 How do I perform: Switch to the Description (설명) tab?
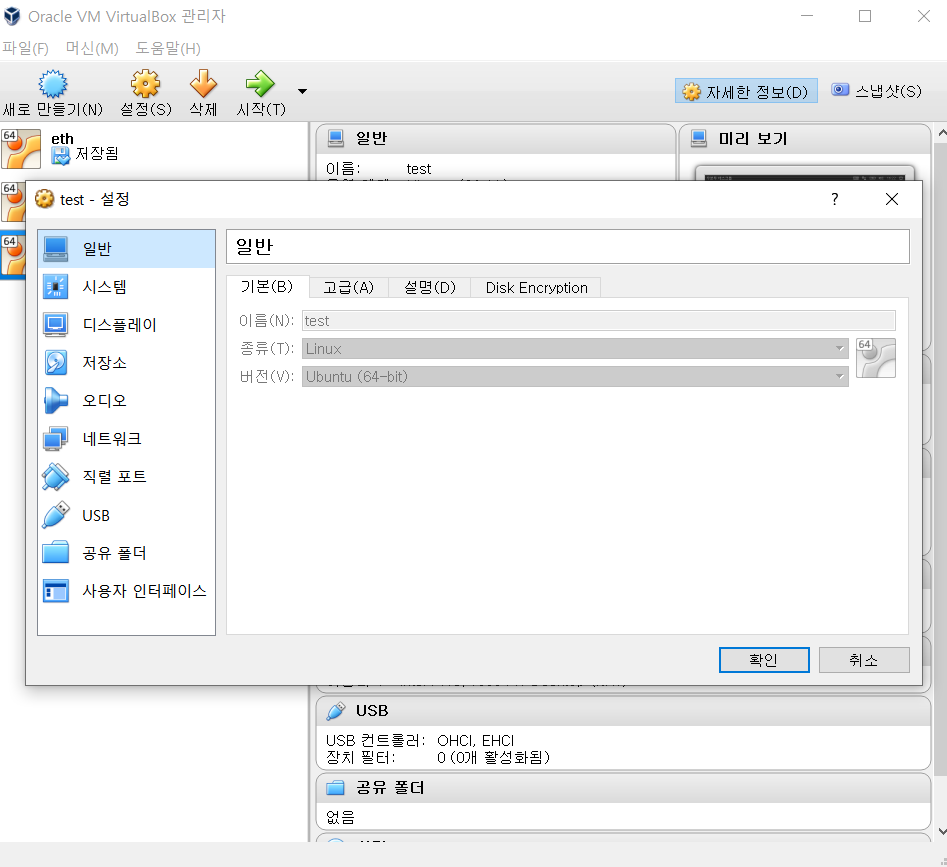click(x=429, y=287)
